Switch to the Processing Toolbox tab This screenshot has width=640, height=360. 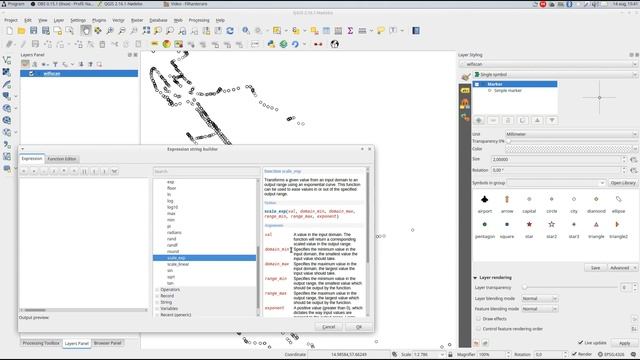click(x=41, y=343)
